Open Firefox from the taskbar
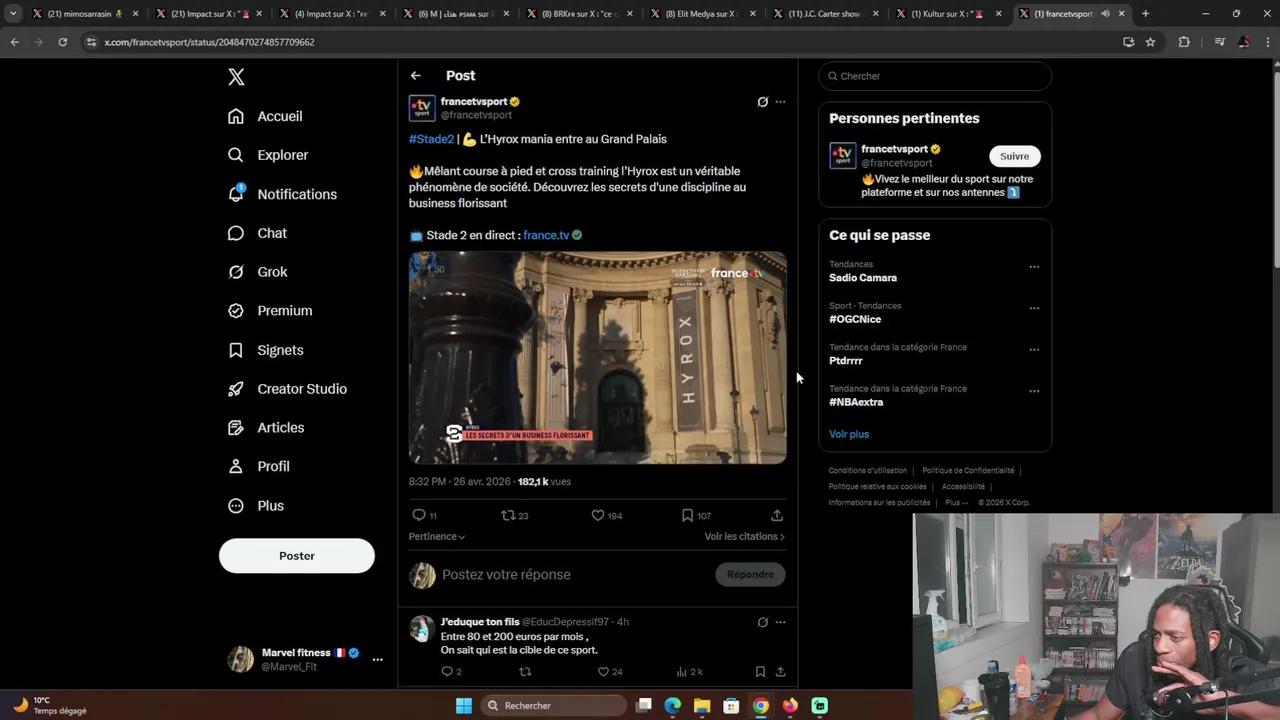The image size is (1280, 720). 790,705
